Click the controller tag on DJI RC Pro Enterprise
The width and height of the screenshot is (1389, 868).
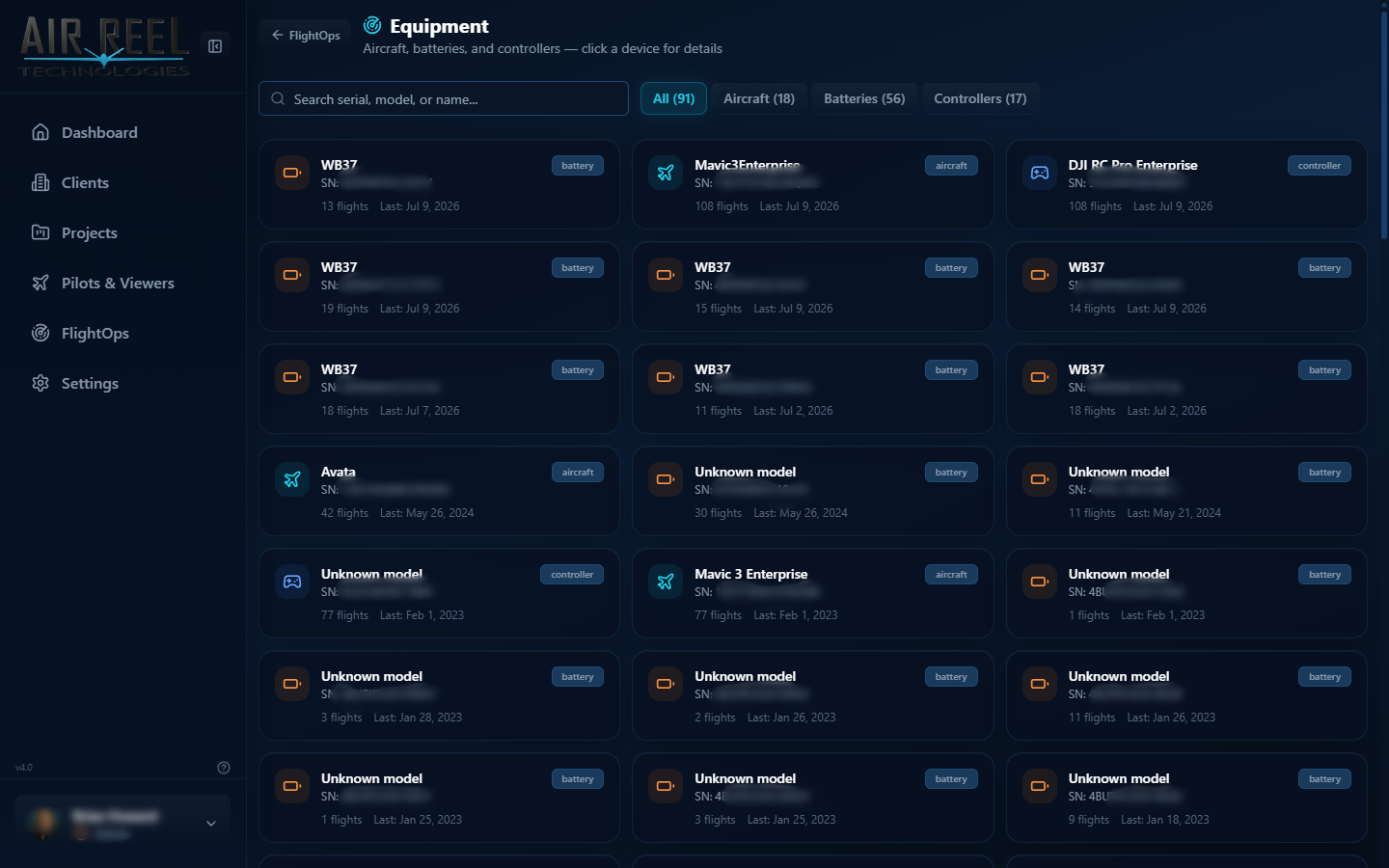tap(1320, 166)
